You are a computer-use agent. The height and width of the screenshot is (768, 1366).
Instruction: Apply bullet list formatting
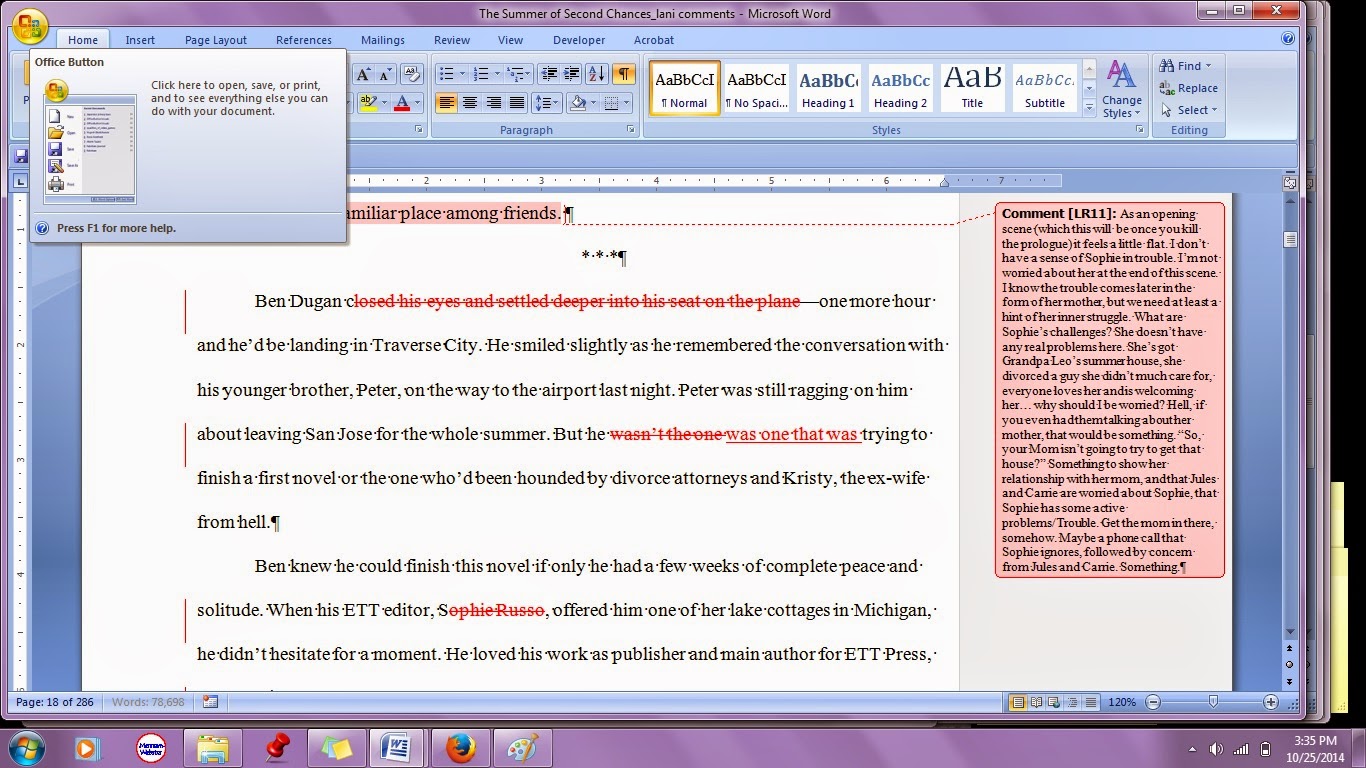446,74
